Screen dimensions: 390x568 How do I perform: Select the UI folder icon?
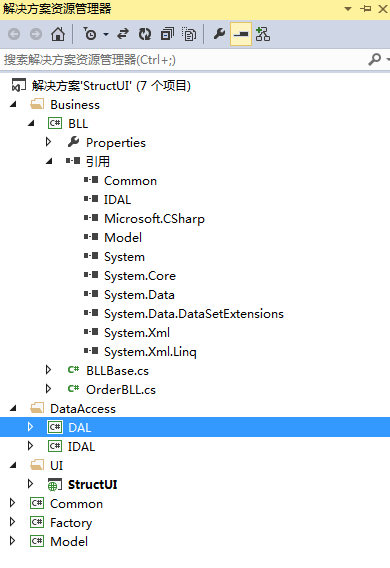point(37,465)
